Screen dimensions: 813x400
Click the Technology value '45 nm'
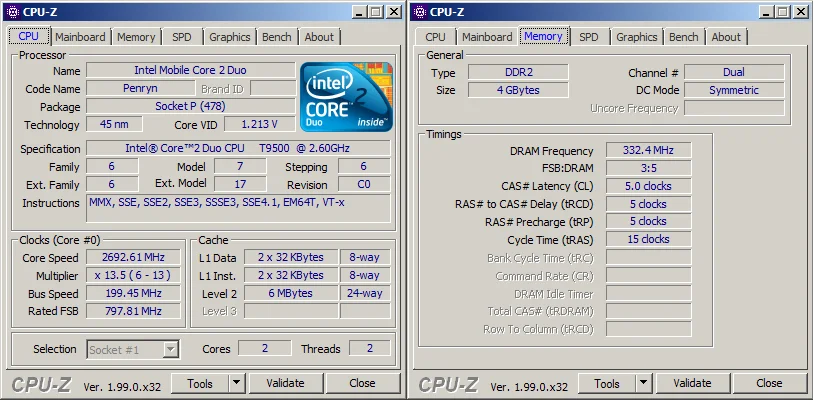pyautogui.click(x=114, y=124)
